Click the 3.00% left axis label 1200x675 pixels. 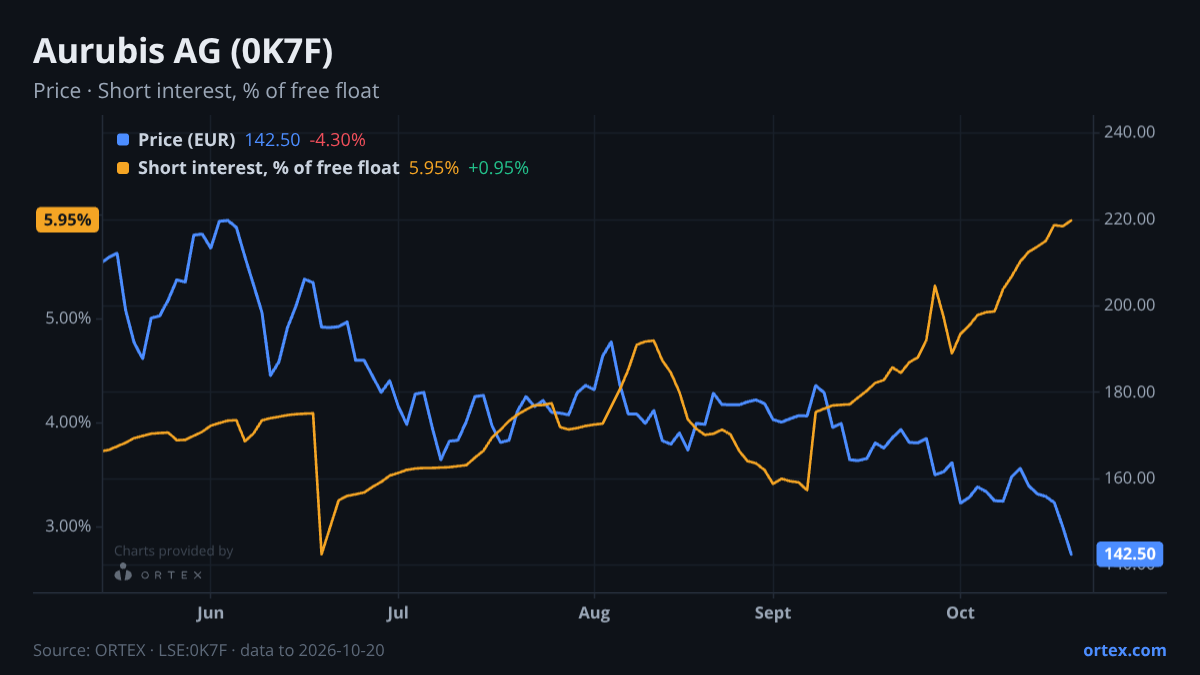70,526
